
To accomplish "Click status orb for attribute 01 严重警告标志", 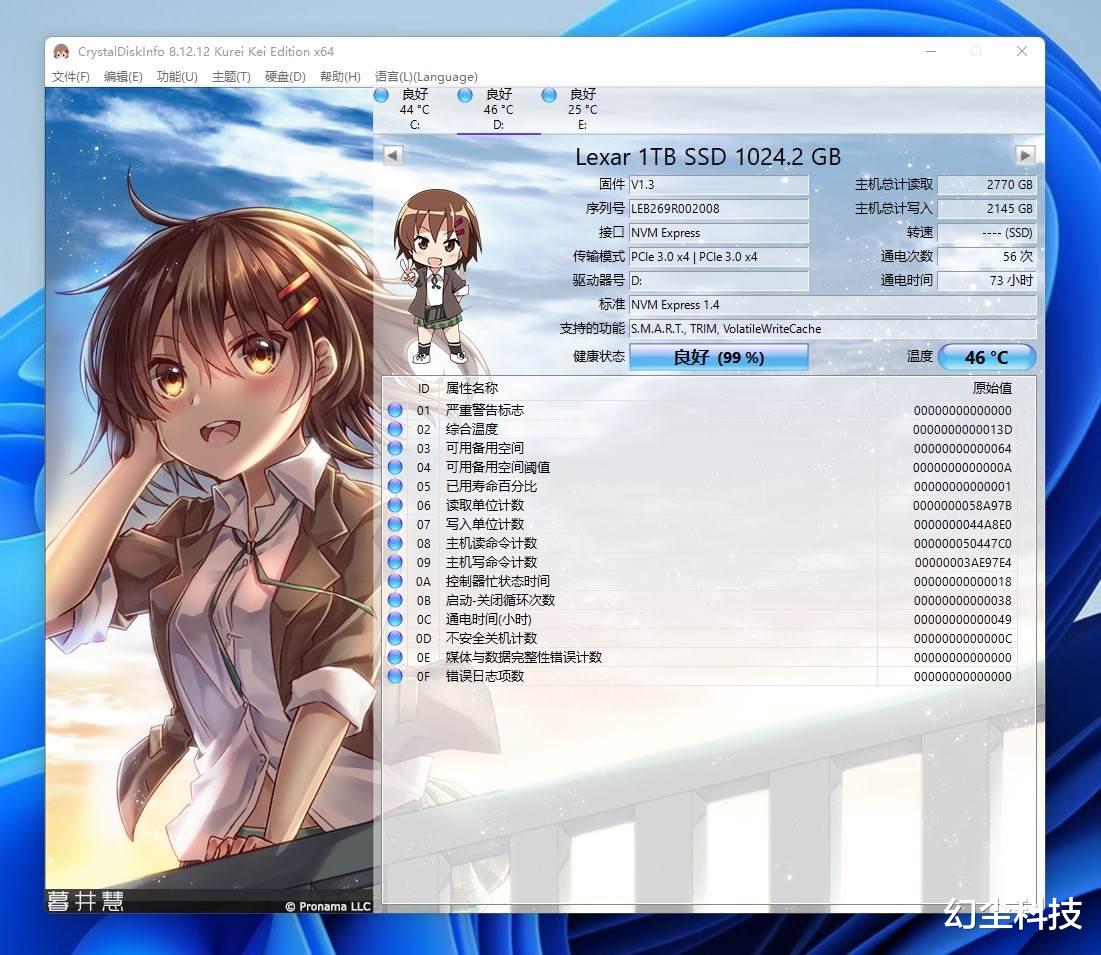I will pos(395,410).
